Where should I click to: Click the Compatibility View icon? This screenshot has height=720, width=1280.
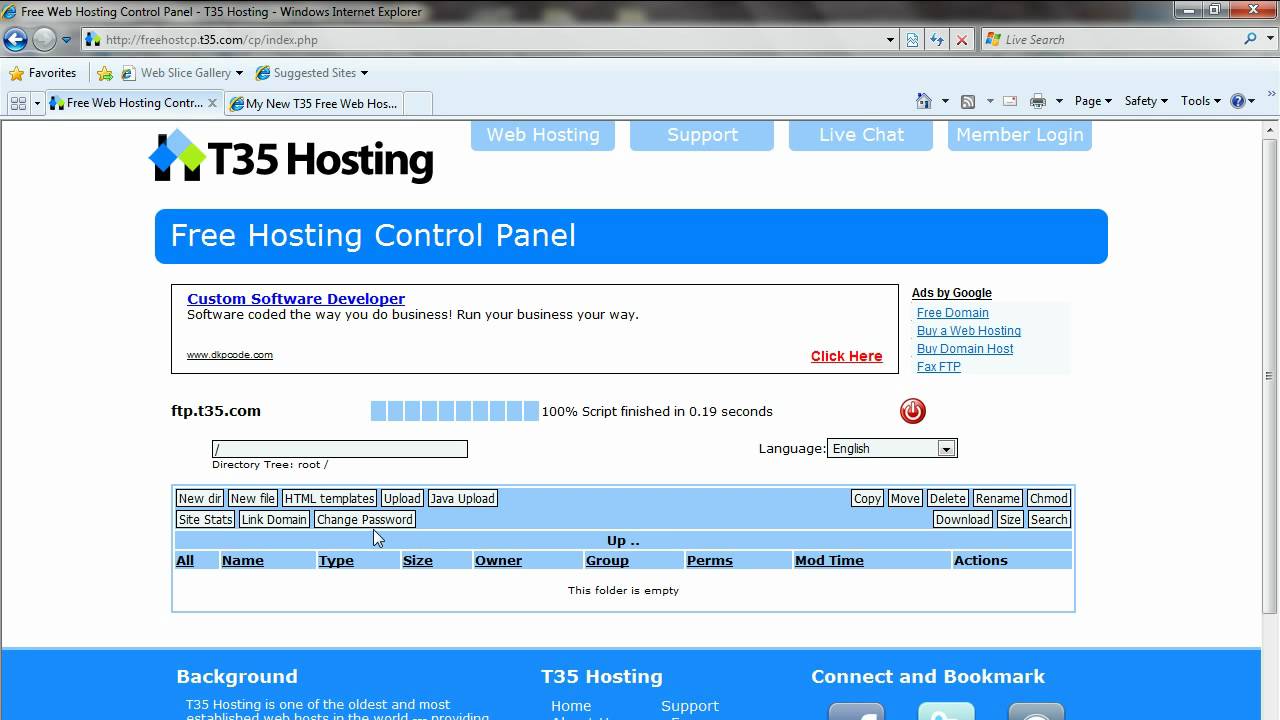coord(913,40)
